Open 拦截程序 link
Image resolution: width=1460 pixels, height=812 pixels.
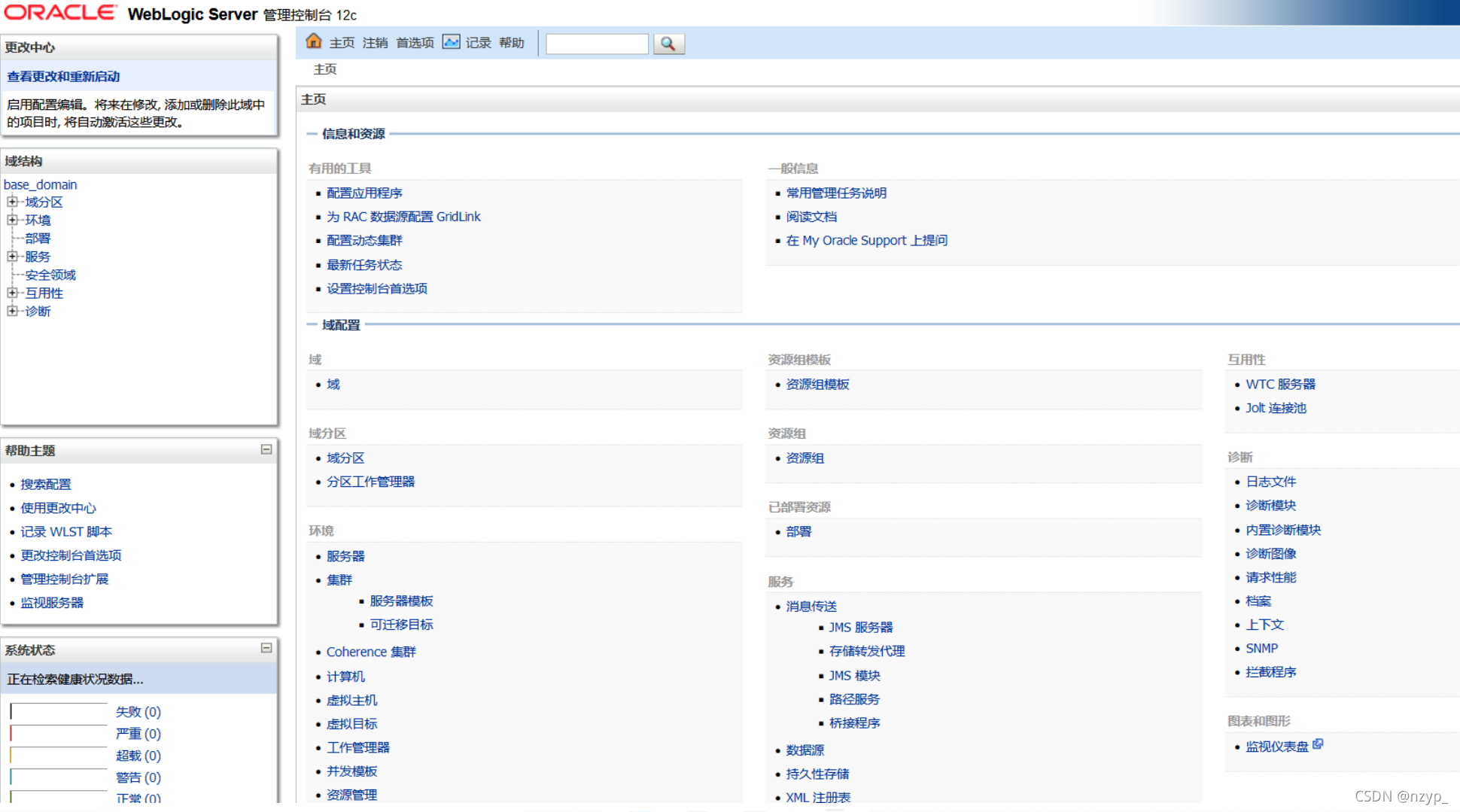click(1270, 672)
